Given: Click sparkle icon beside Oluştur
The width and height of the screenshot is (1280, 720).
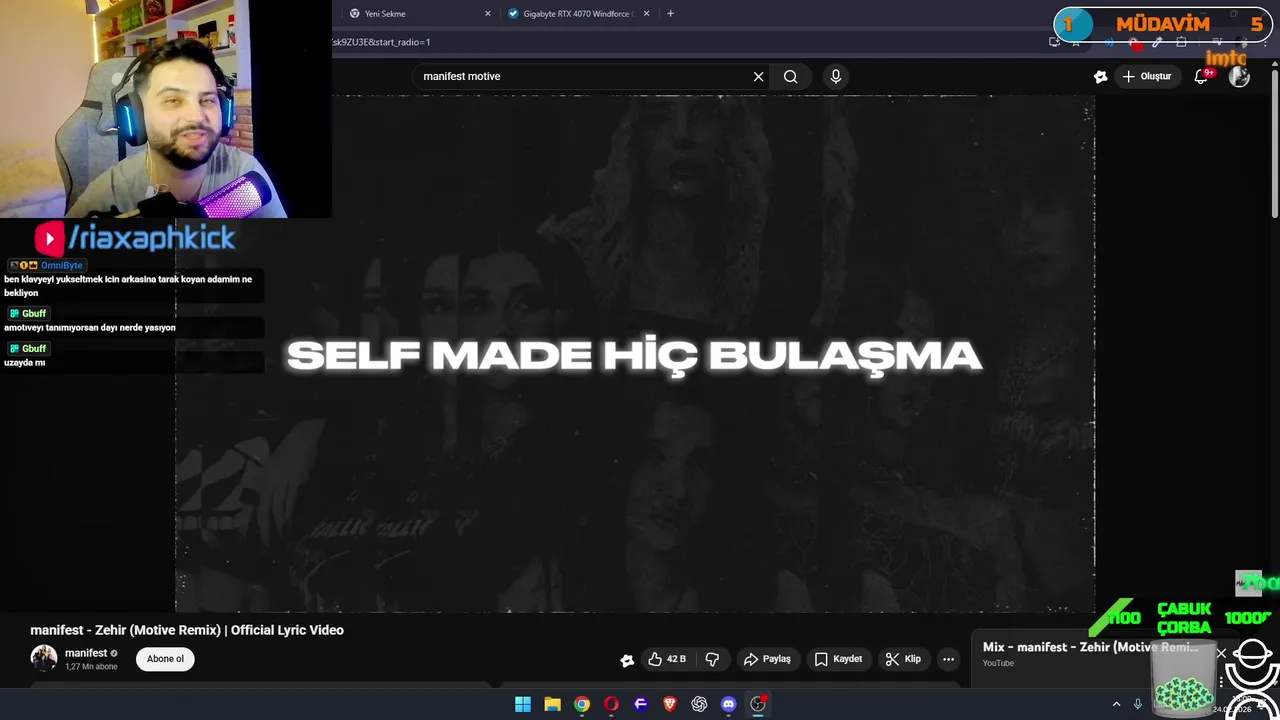Looking at the screenshot, I should point(1100,76).
